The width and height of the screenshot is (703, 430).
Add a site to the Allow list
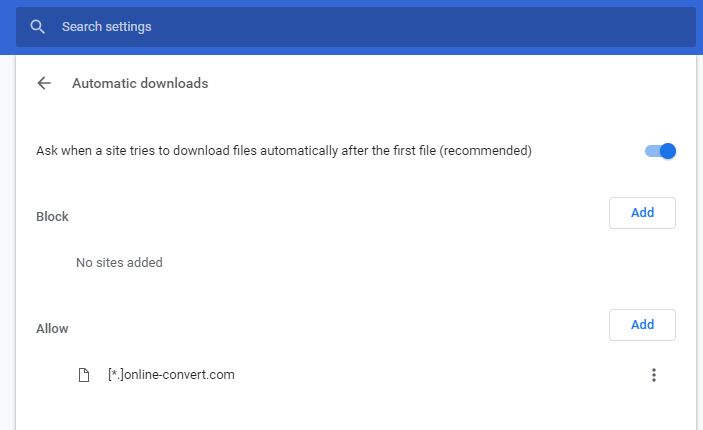click(642, 325)
